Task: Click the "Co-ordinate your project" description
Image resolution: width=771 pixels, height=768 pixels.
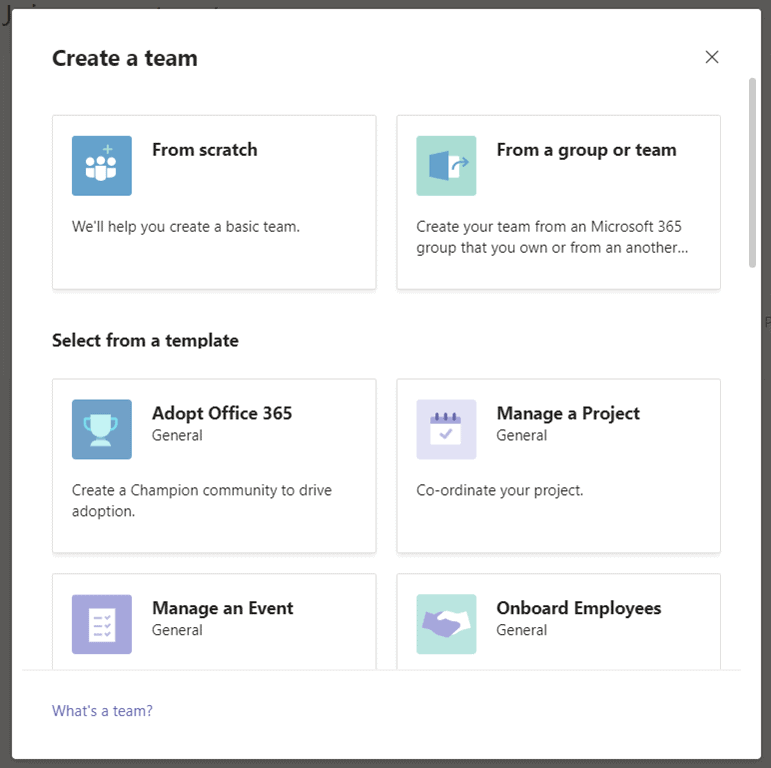Action: point(499,490)
